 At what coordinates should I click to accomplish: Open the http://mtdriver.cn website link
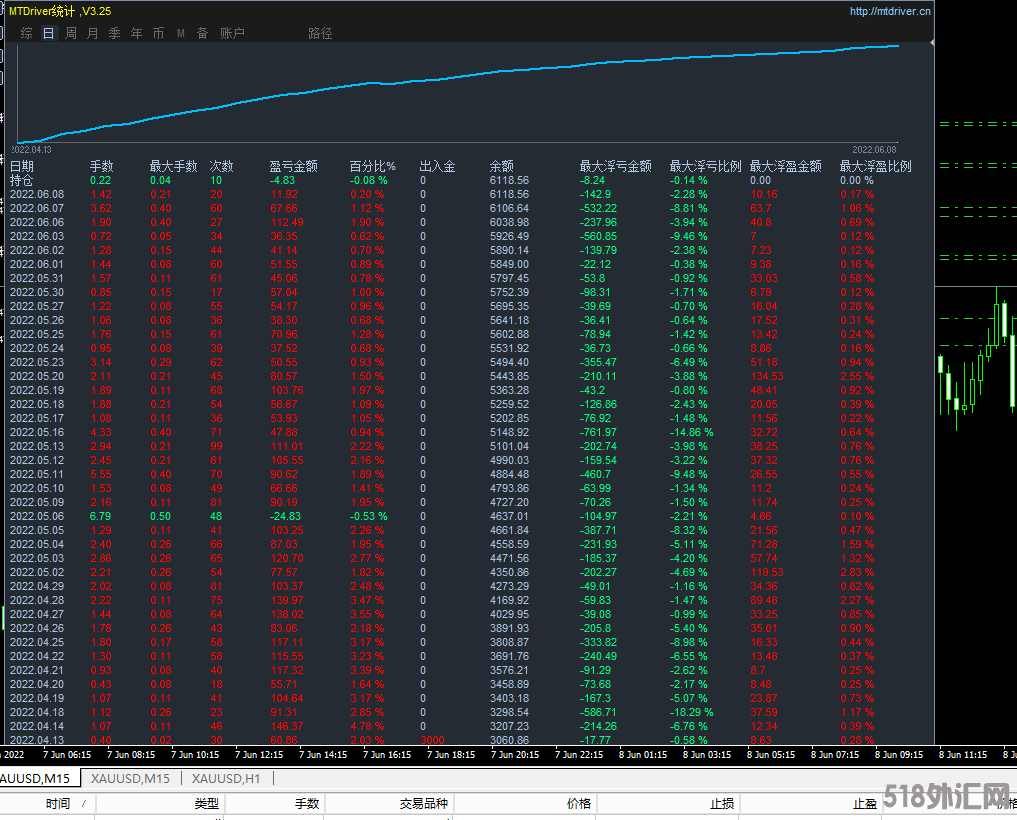(x=889, y=12)
